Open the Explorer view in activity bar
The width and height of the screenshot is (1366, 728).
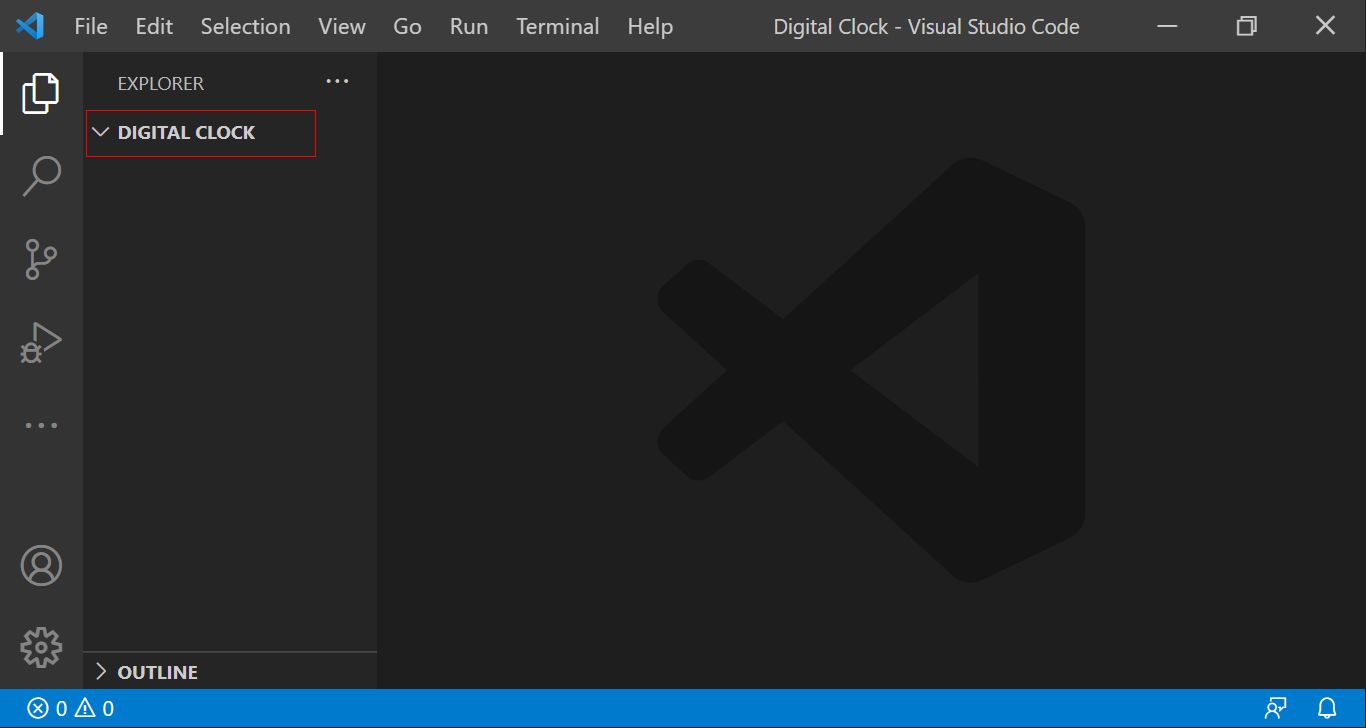pyautogui.click(x=41, y=93)
